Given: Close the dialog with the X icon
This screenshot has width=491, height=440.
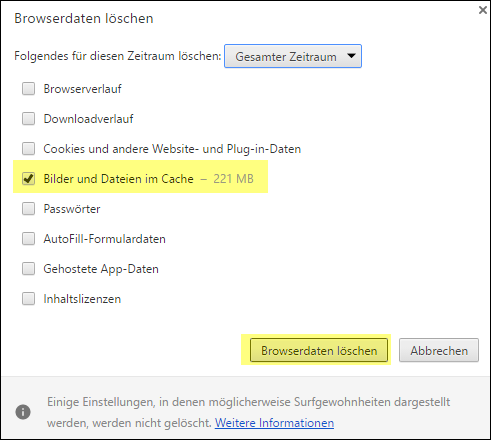Looking at the screenshot, I should click(x=483, y=10).
